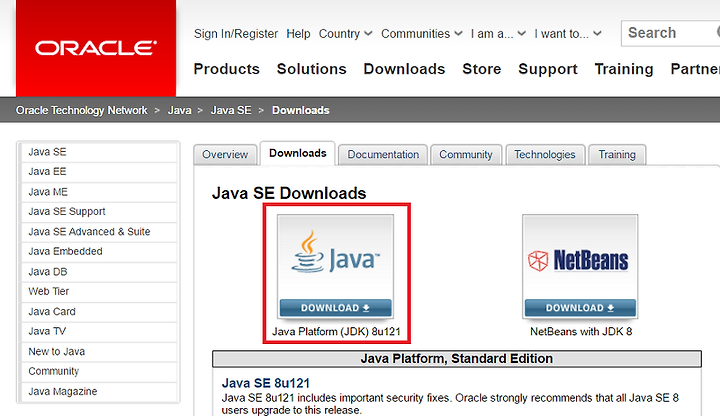720x416 pixels.
Task: Open Java SE Advanced & Suite
Action: pos(99,232)
